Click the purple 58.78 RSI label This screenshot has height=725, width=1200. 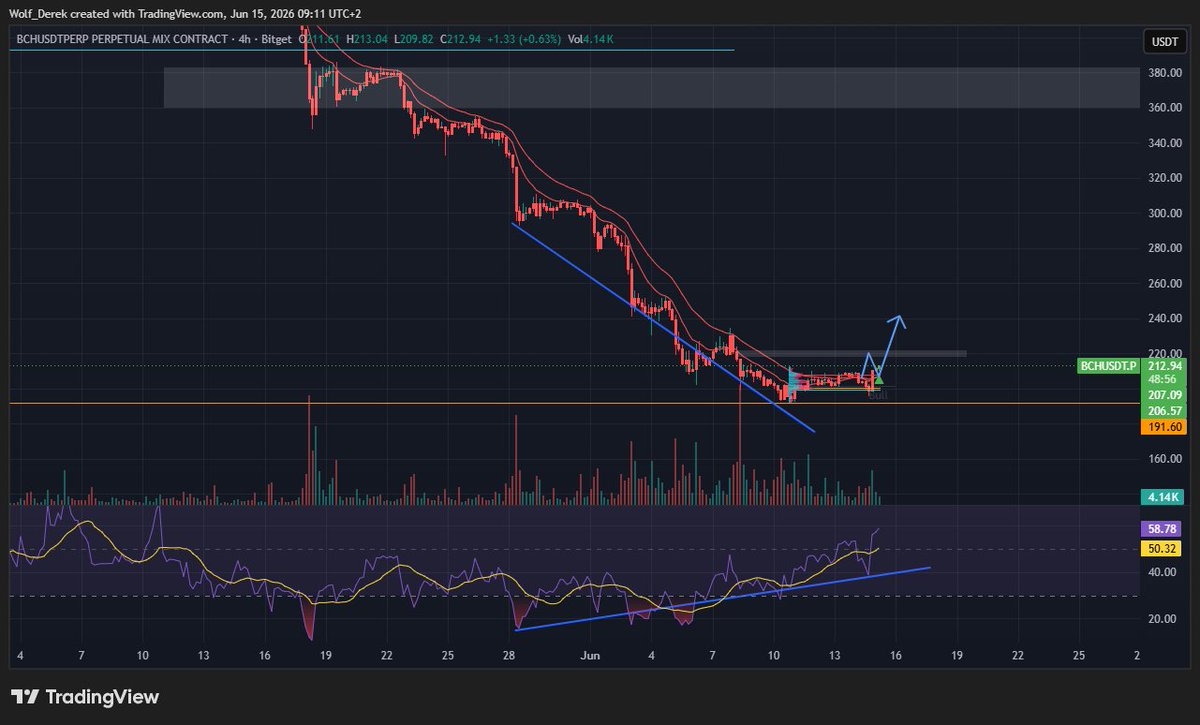click(x=1160, y=528)
